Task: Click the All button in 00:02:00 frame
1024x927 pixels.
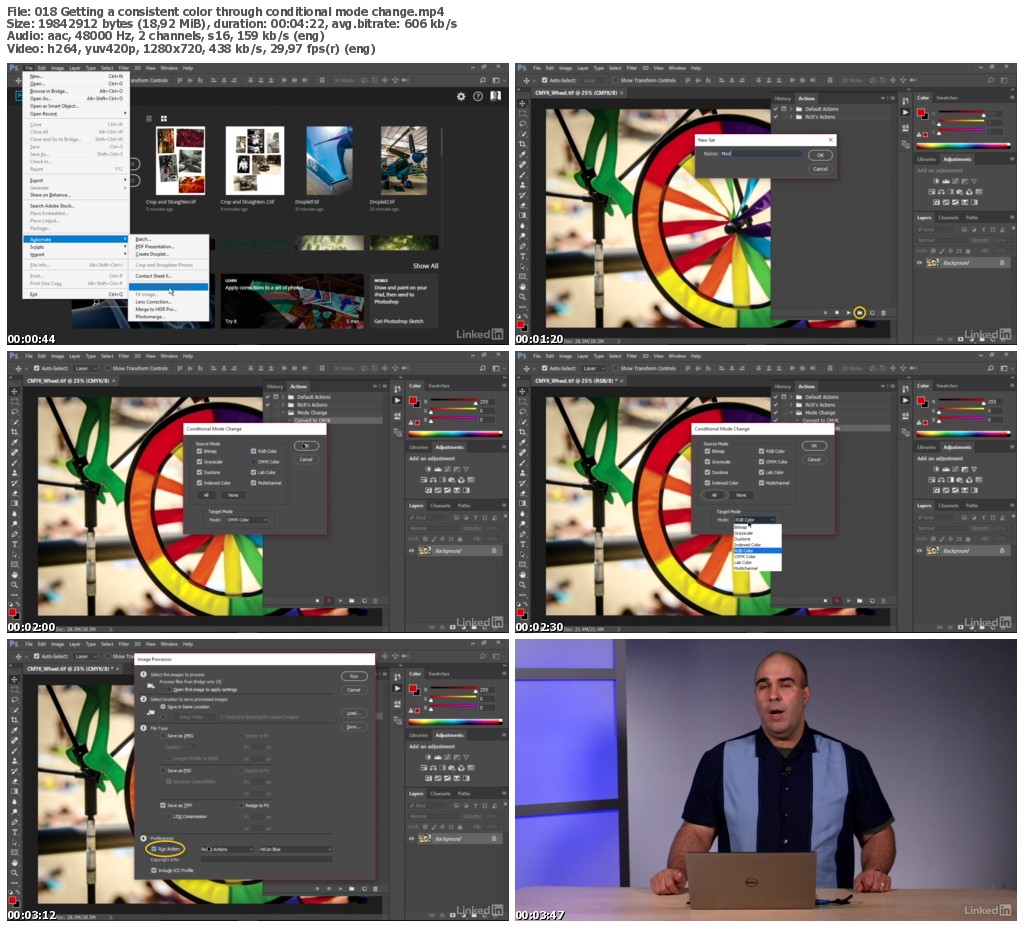Action: tap(206, 495)
